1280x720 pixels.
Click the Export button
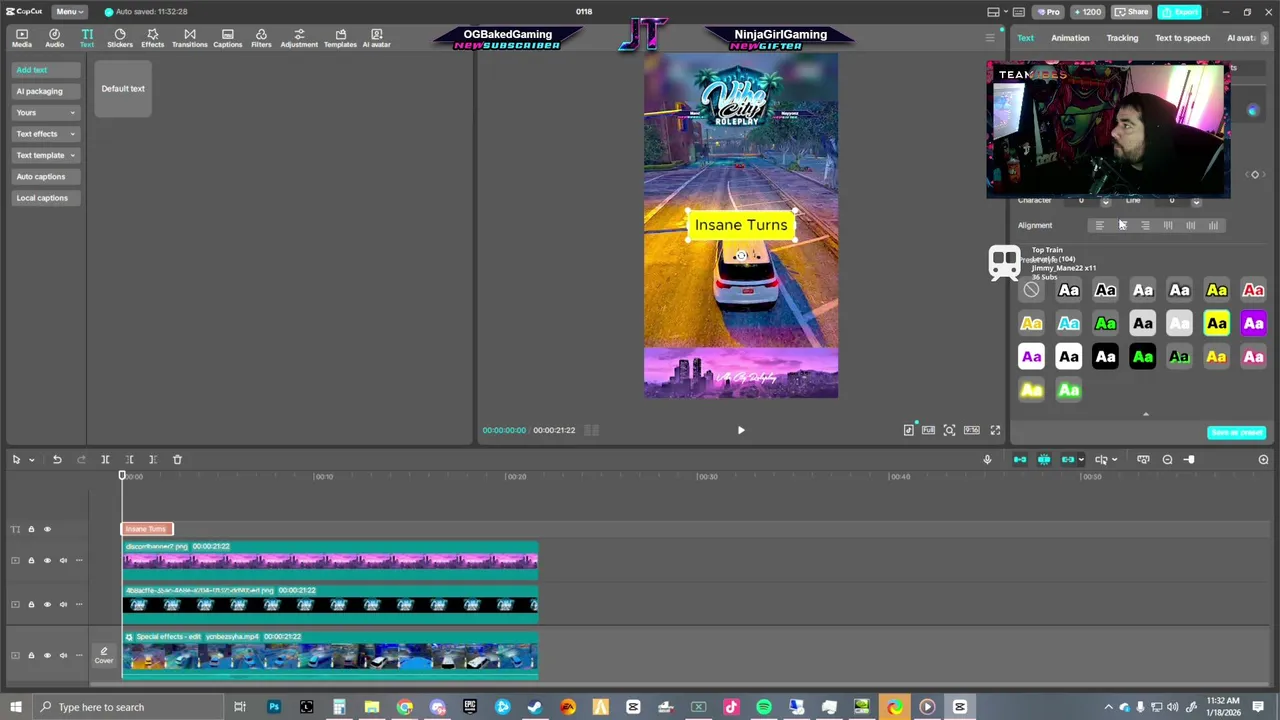click(1180, 12)
